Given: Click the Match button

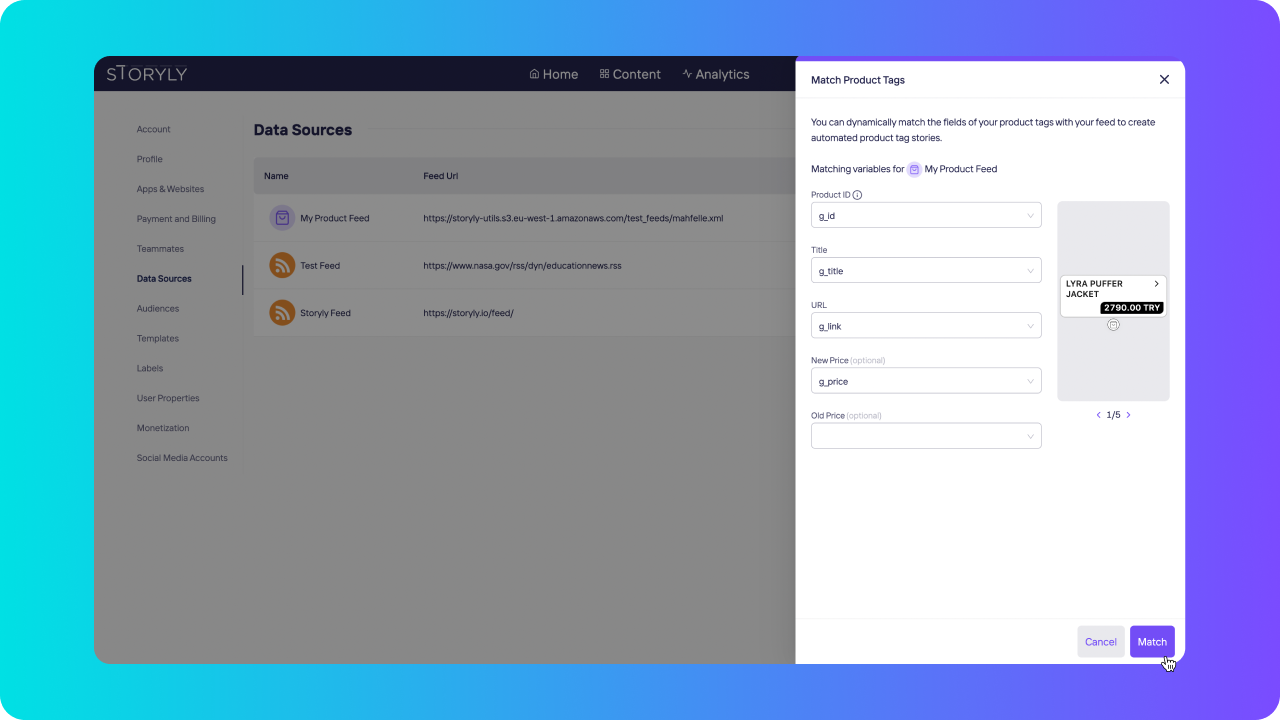Looking at the screenshot, I should (1152, 642).
